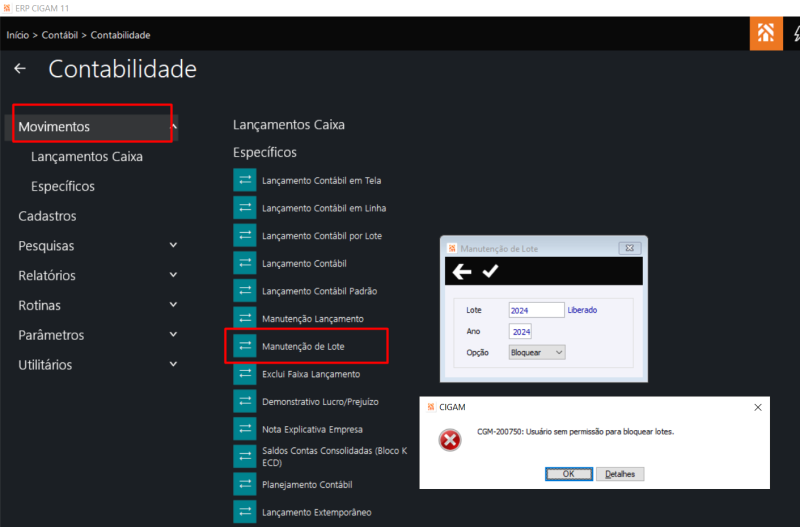The image size is (800, 527).
Task: Go back with arrow beside Contabilidade title
Action: (x=20, y=68)
